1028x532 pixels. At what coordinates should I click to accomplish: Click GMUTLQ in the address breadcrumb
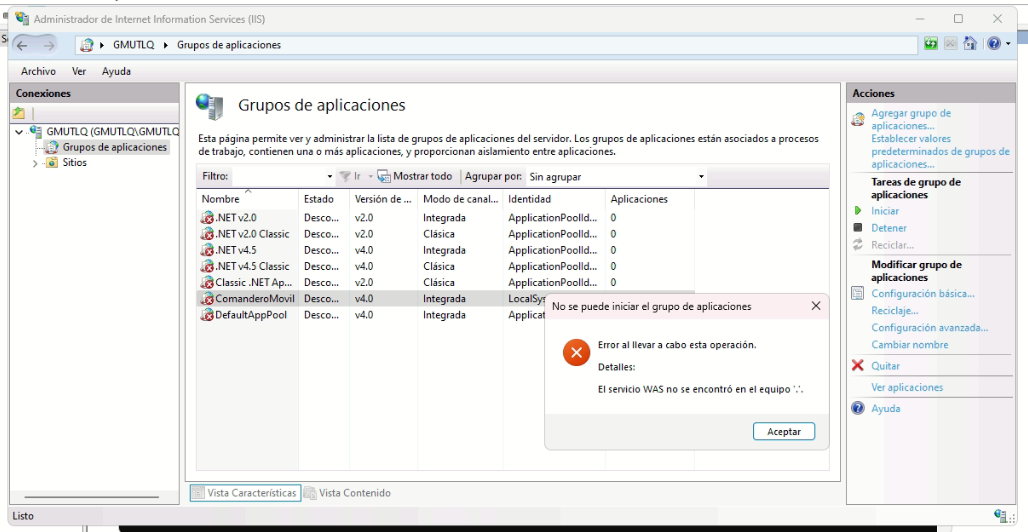[134, 45]
